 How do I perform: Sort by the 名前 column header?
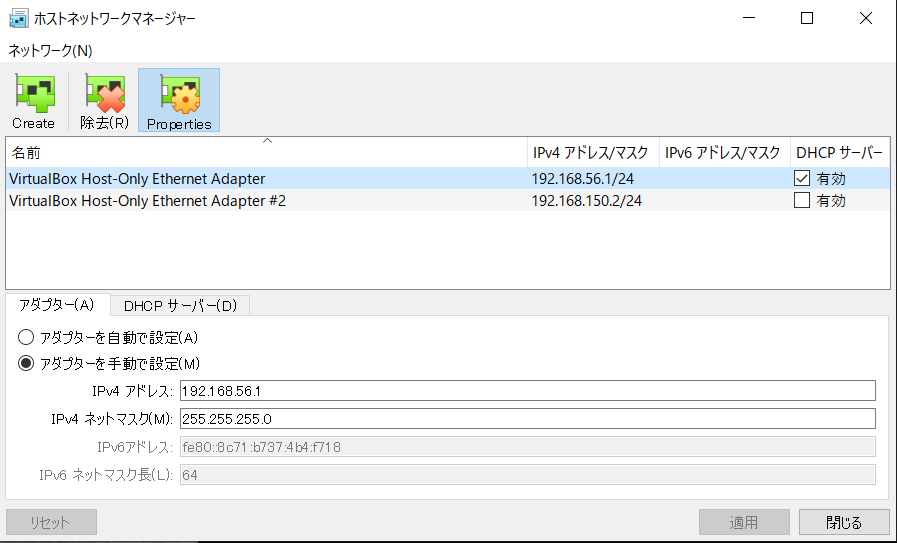pyautogui.click(x=267, y=153)
